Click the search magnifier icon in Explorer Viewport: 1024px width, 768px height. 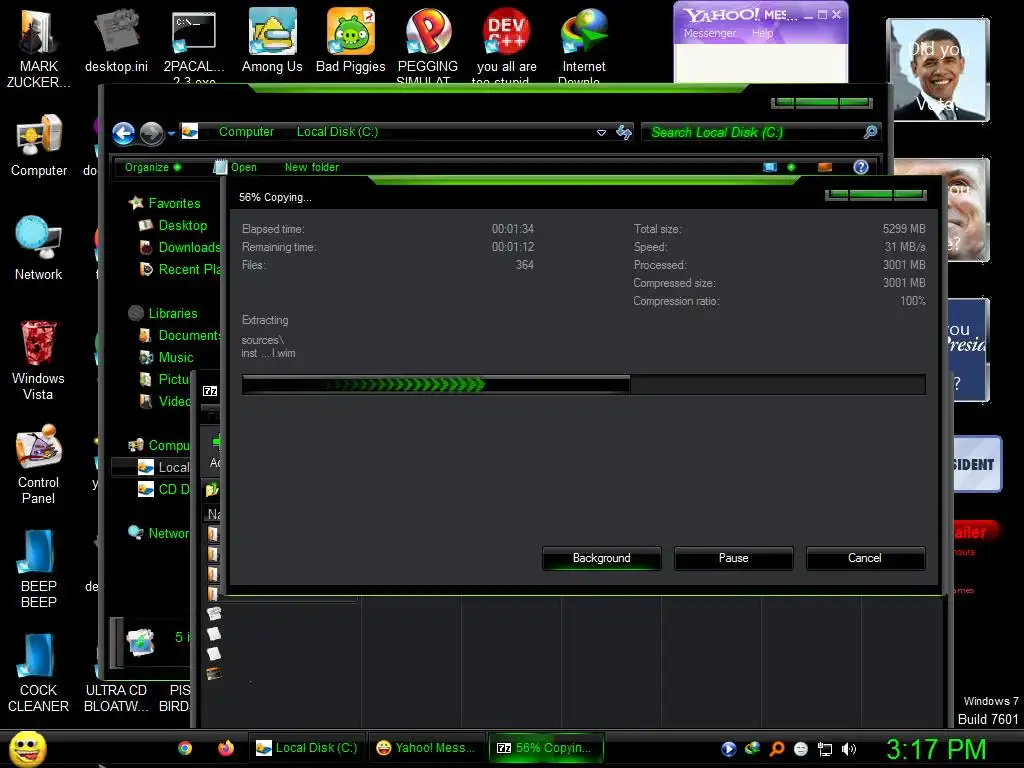point(870,133)
